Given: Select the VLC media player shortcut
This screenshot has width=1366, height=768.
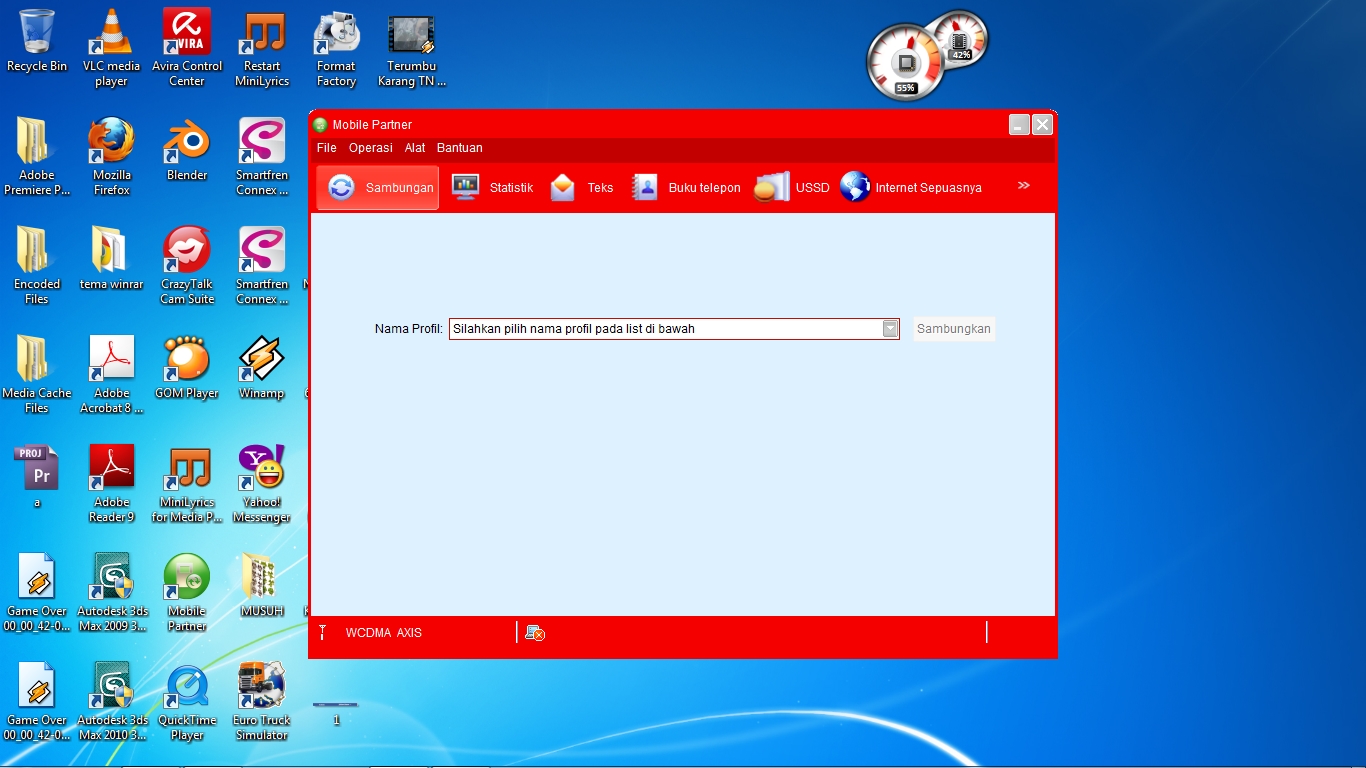Looking at the screenshot, I should 111,48.
